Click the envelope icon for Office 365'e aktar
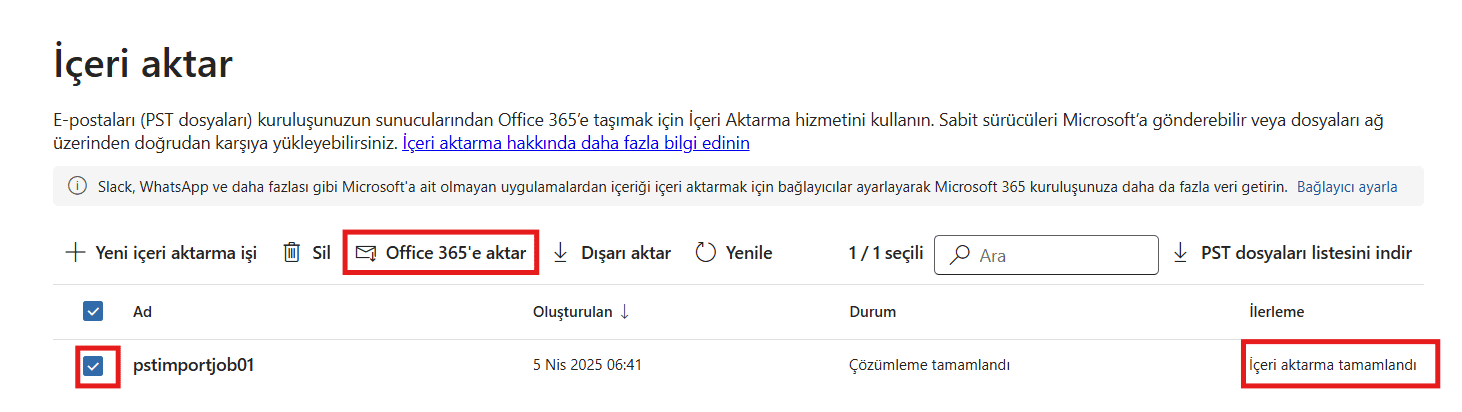The width and height of the screenshot is (1462, 412). 365,253
